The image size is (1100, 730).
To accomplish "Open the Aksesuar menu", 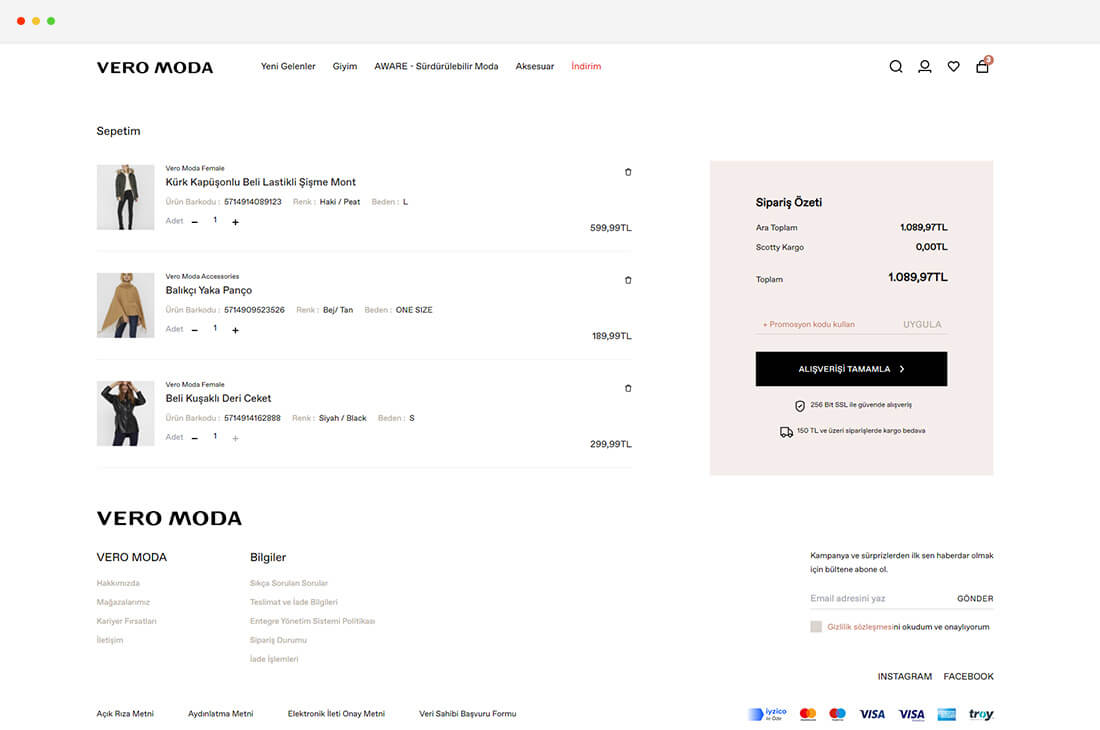I will [x=535, y=67].
